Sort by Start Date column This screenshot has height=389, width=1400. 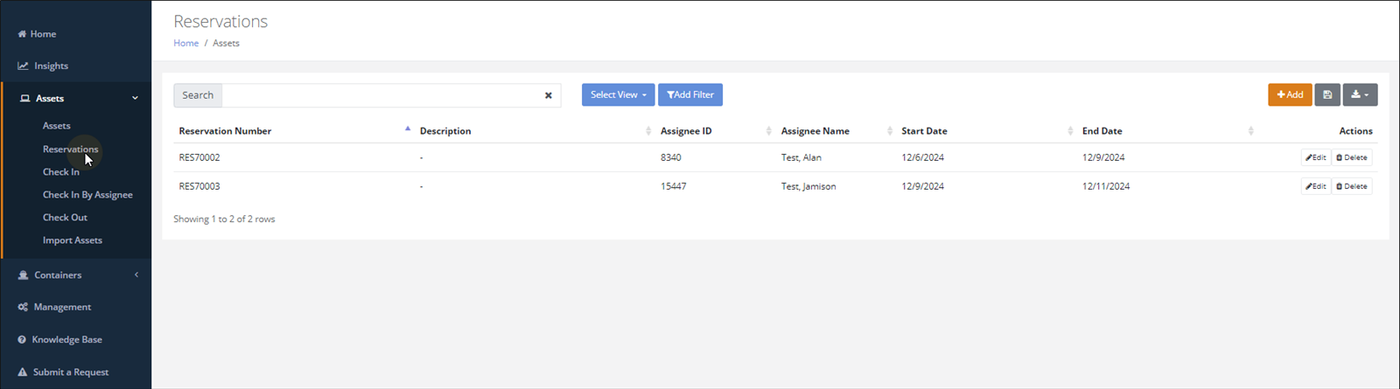point(1070,131)
